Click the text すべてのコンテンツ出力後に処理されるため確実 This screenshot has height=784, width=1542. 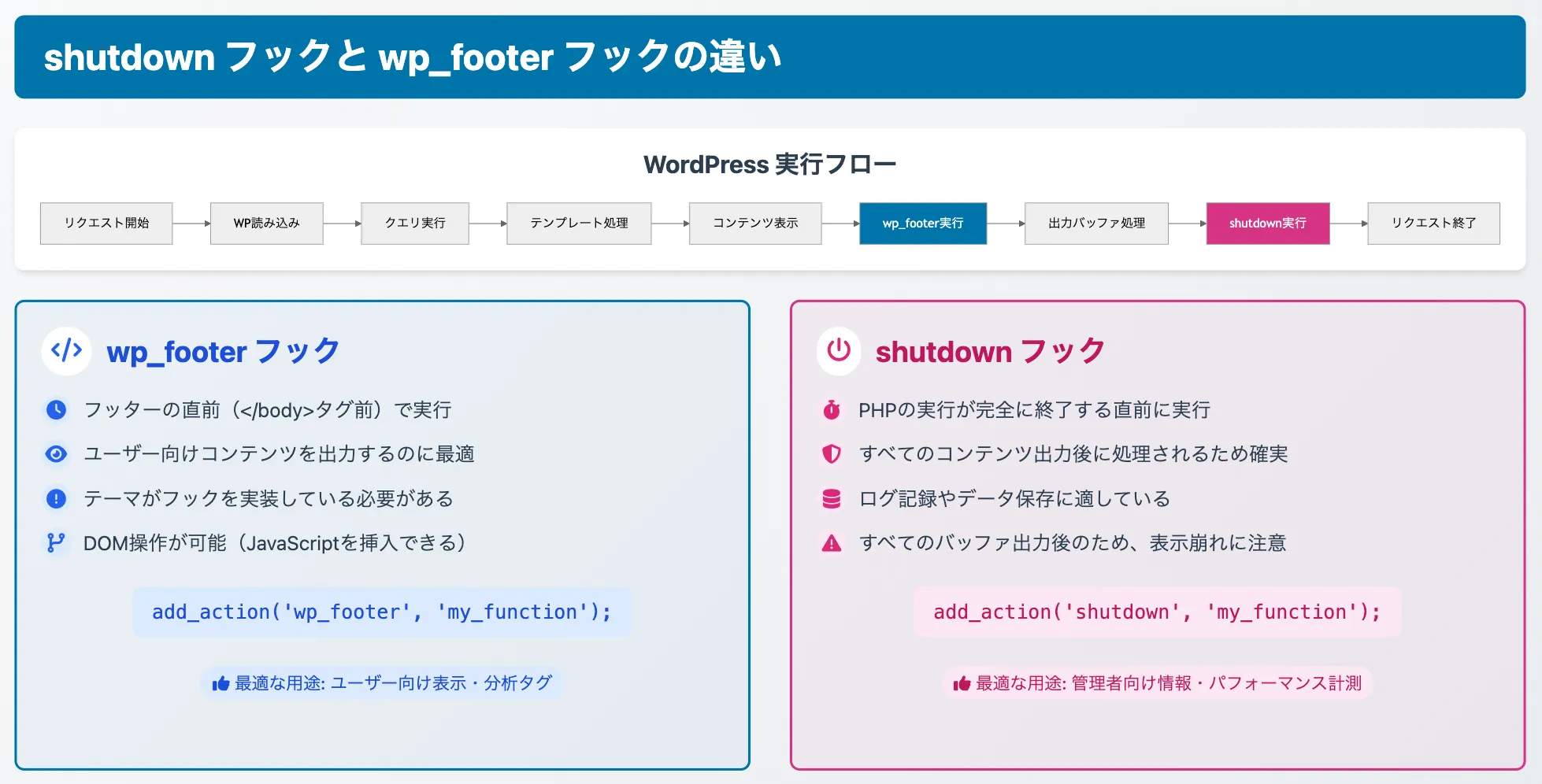[1073, 454]
